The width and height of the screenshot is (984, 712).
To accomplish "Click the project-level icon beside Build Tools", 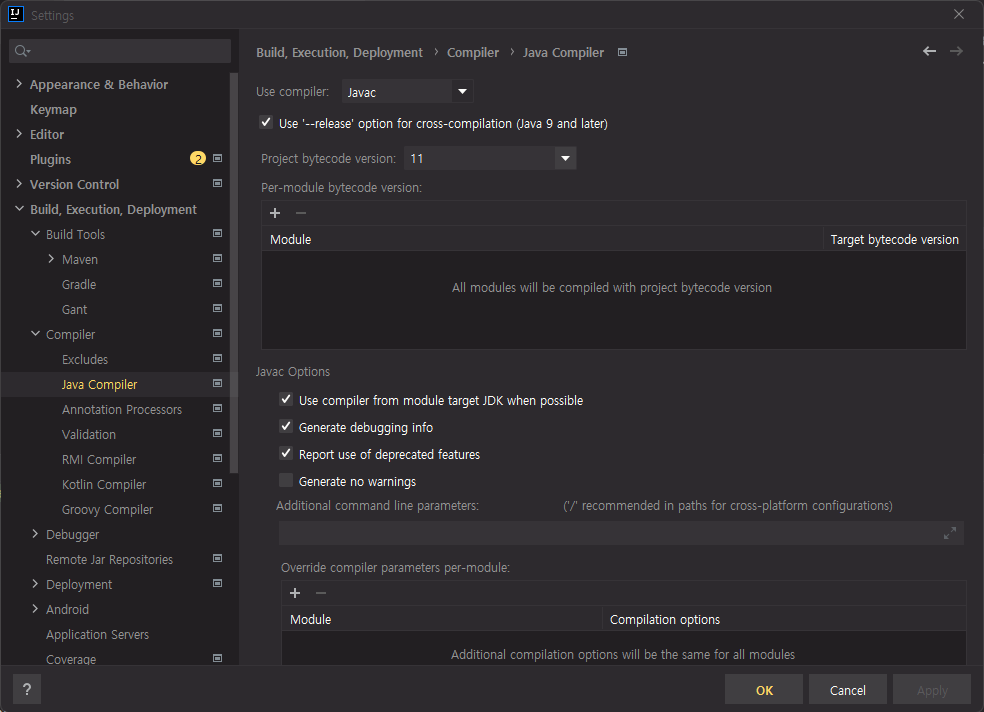I will tap(217, 234).
